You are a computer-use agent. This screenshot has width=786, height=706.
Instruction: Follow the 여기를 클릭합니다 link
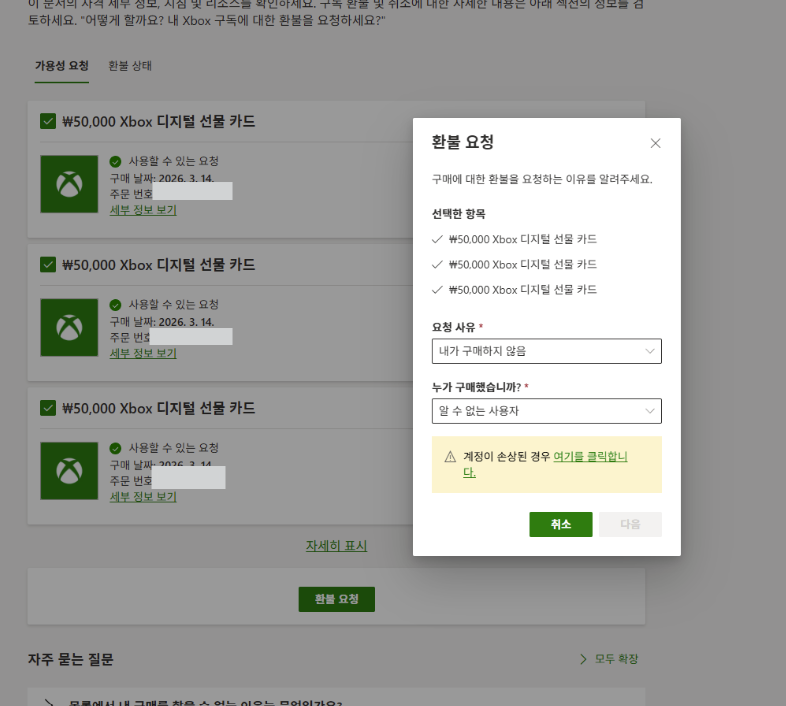coord(590,457)
